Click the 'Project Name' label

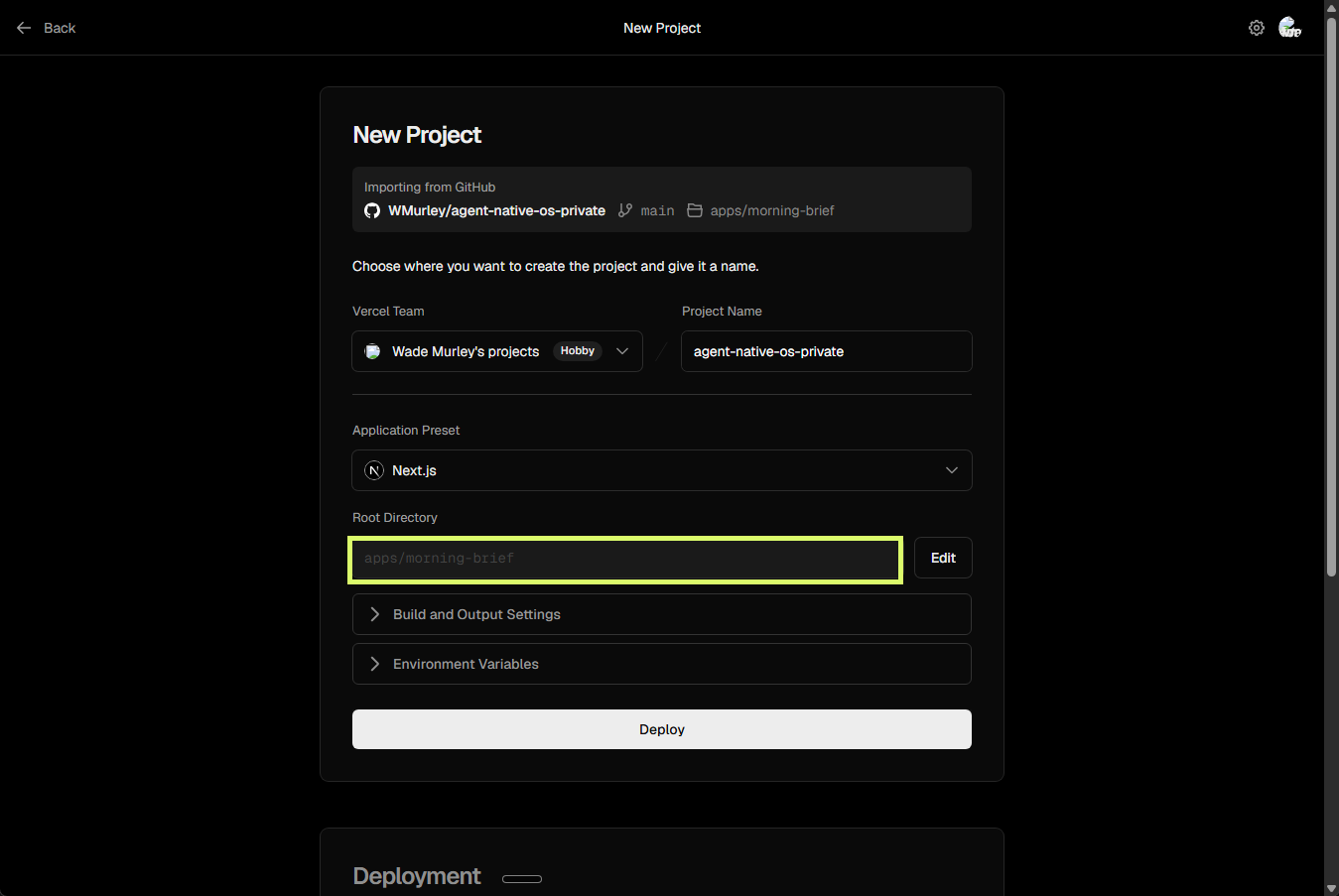722,312
